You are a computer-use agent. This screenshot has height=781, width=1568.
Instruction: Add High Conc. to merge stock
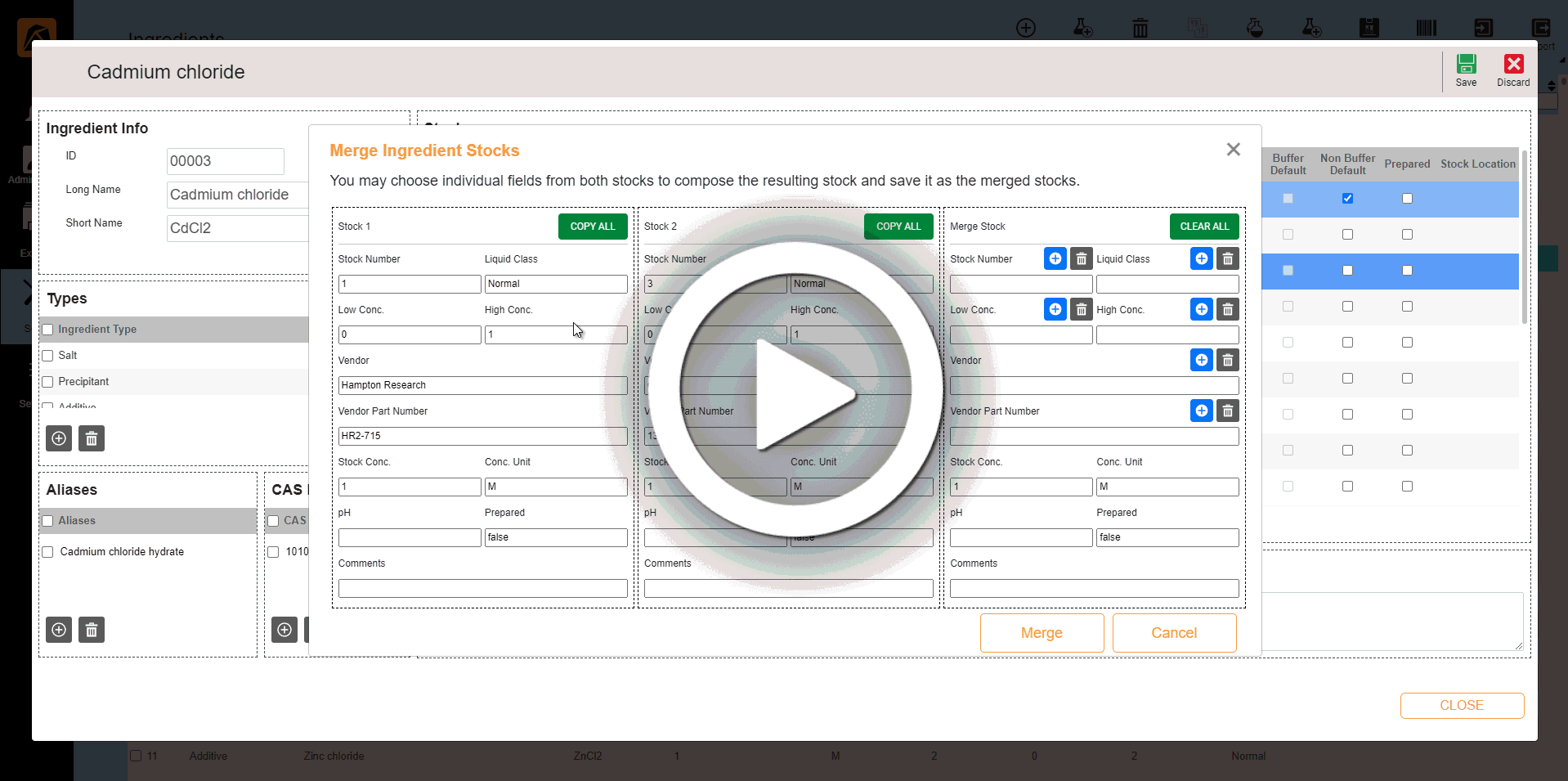tap(1201, 310)
